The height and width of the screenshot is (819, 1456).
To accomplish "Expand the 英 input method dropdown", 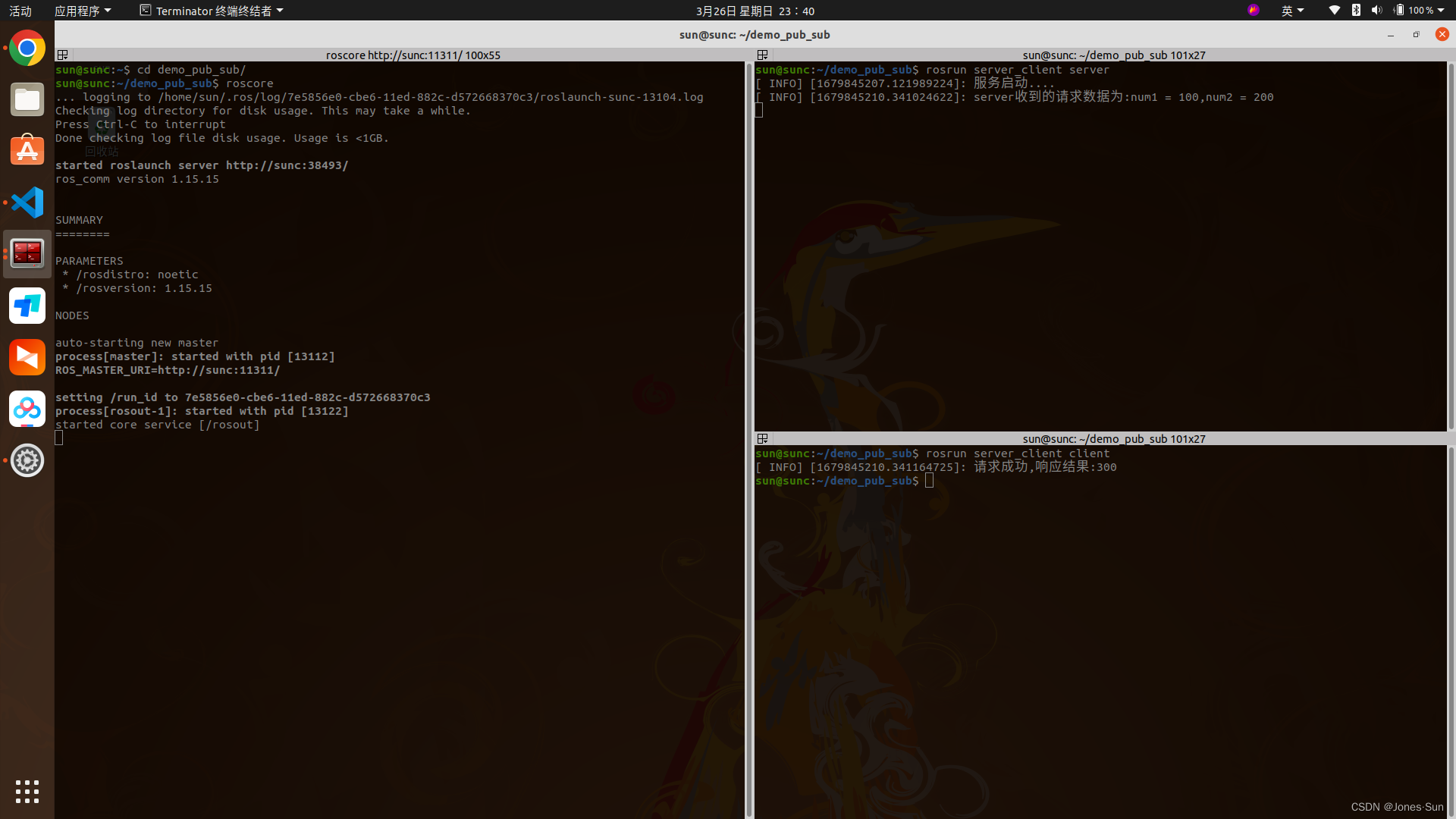I will (x=1292, y=11).
